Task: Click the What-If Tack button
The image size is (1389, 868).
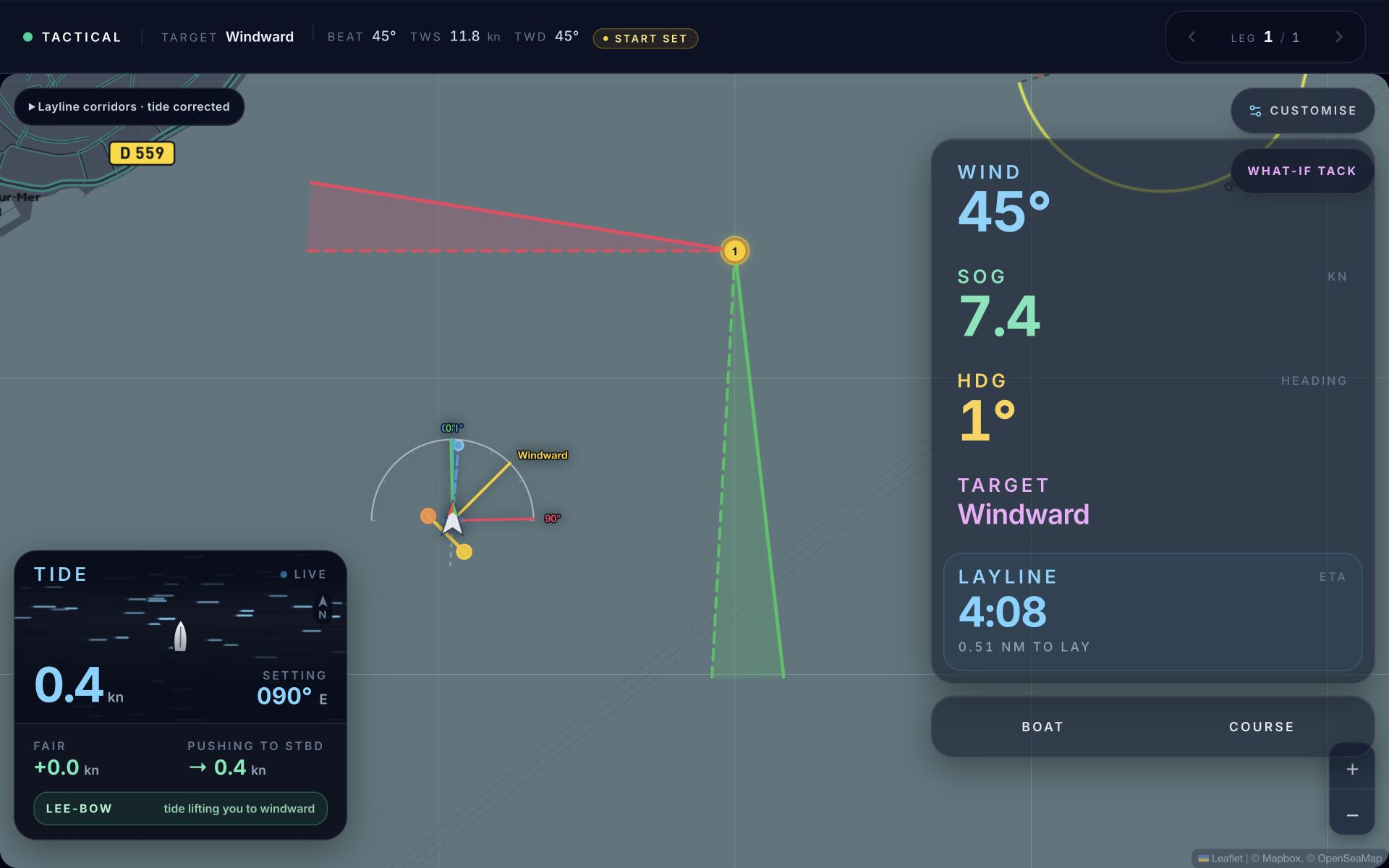Action: click(1302, 171)
